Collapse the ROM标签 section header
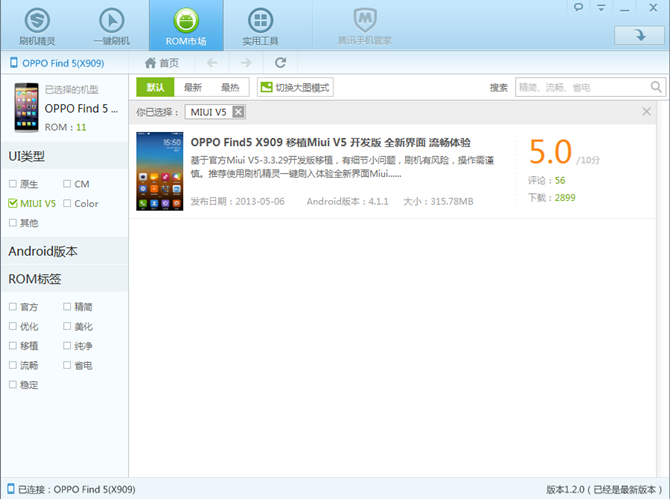Screen dimensions: 670x499 pos(35,279)
